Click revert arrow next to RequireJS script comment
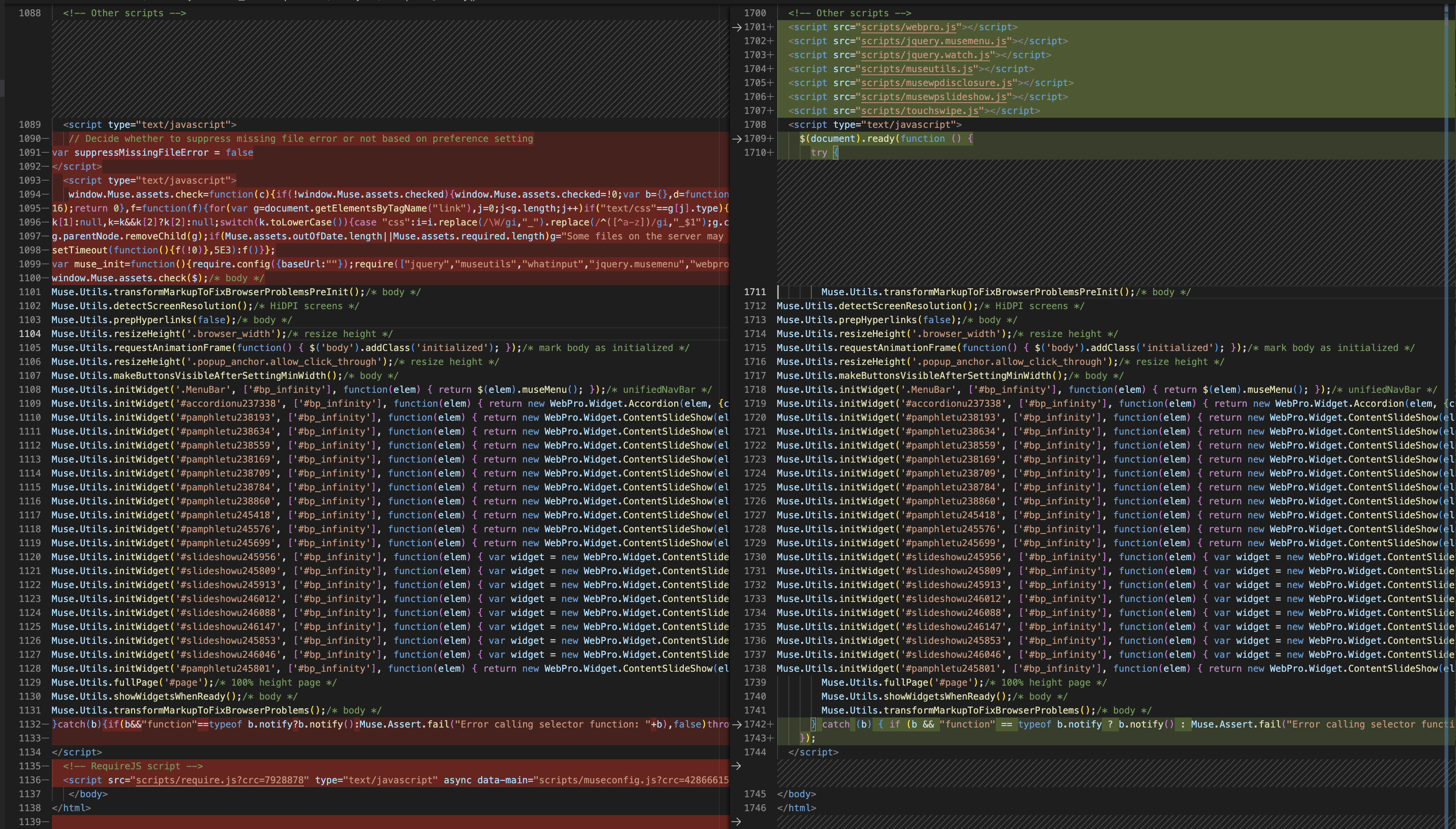This screenshot has width=1456, height=829. [736, 766]
